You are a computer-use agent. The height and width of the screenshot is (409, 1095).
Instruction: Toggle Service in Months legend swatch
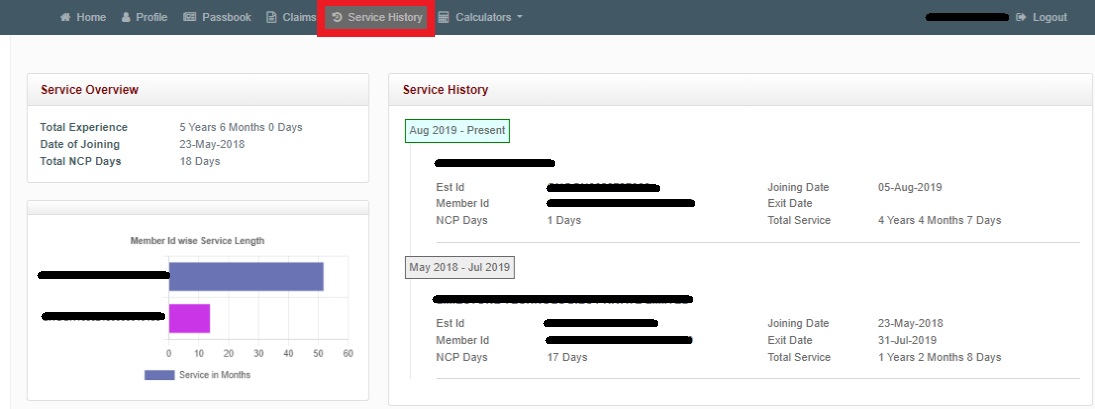159,375
